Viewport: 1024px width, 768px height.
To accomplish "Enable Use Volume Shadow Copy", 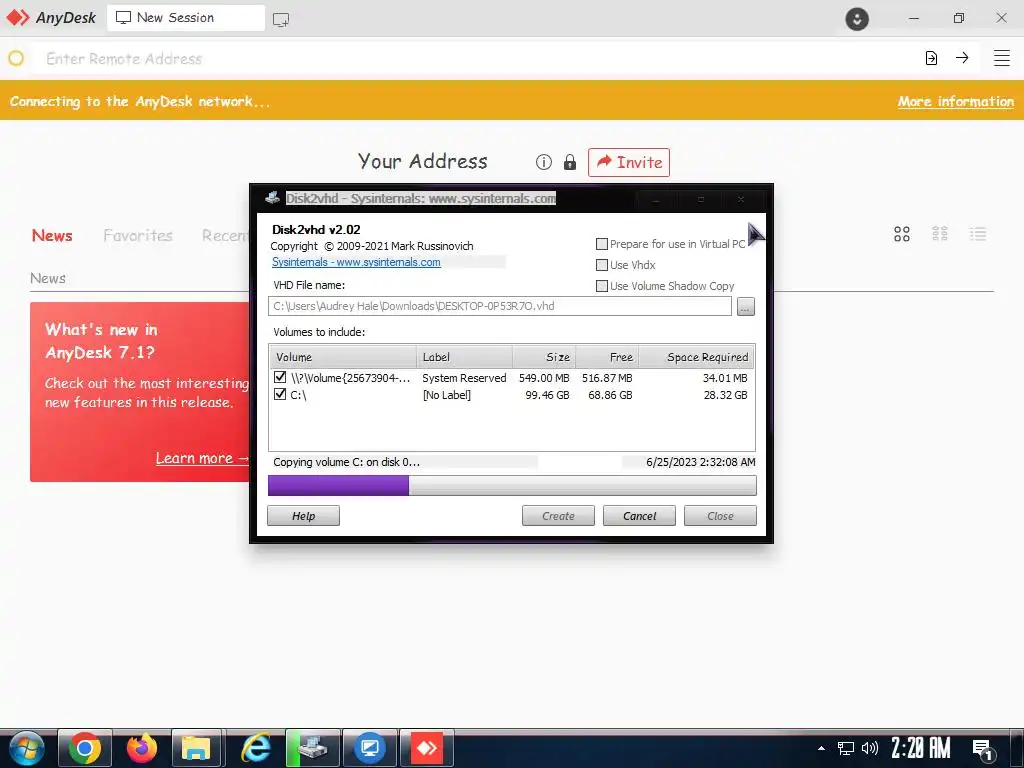I will click(602, 285).
